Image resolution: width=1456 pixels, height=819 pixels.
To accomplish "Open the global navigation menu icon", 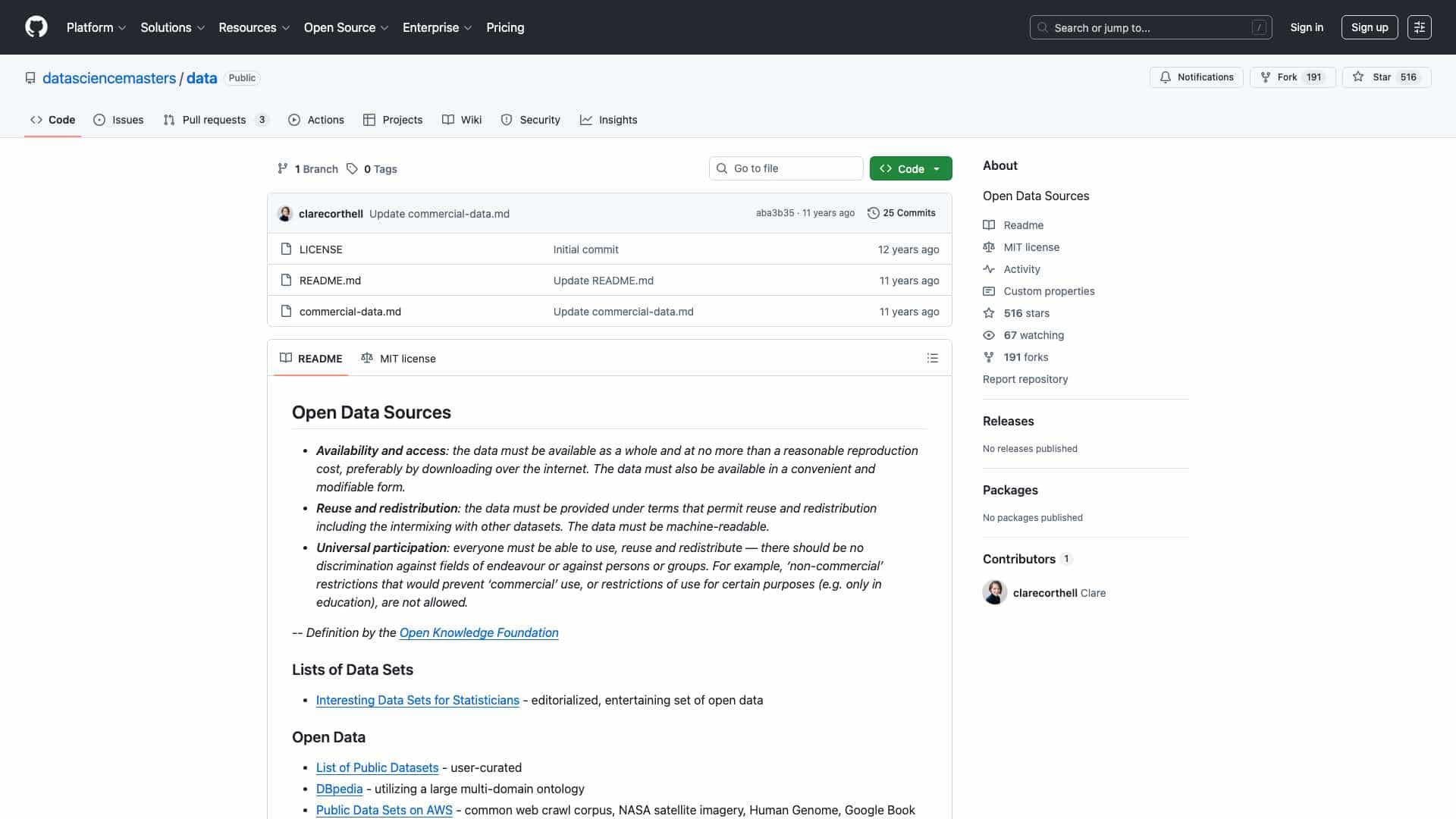I will coord(1419,27).
